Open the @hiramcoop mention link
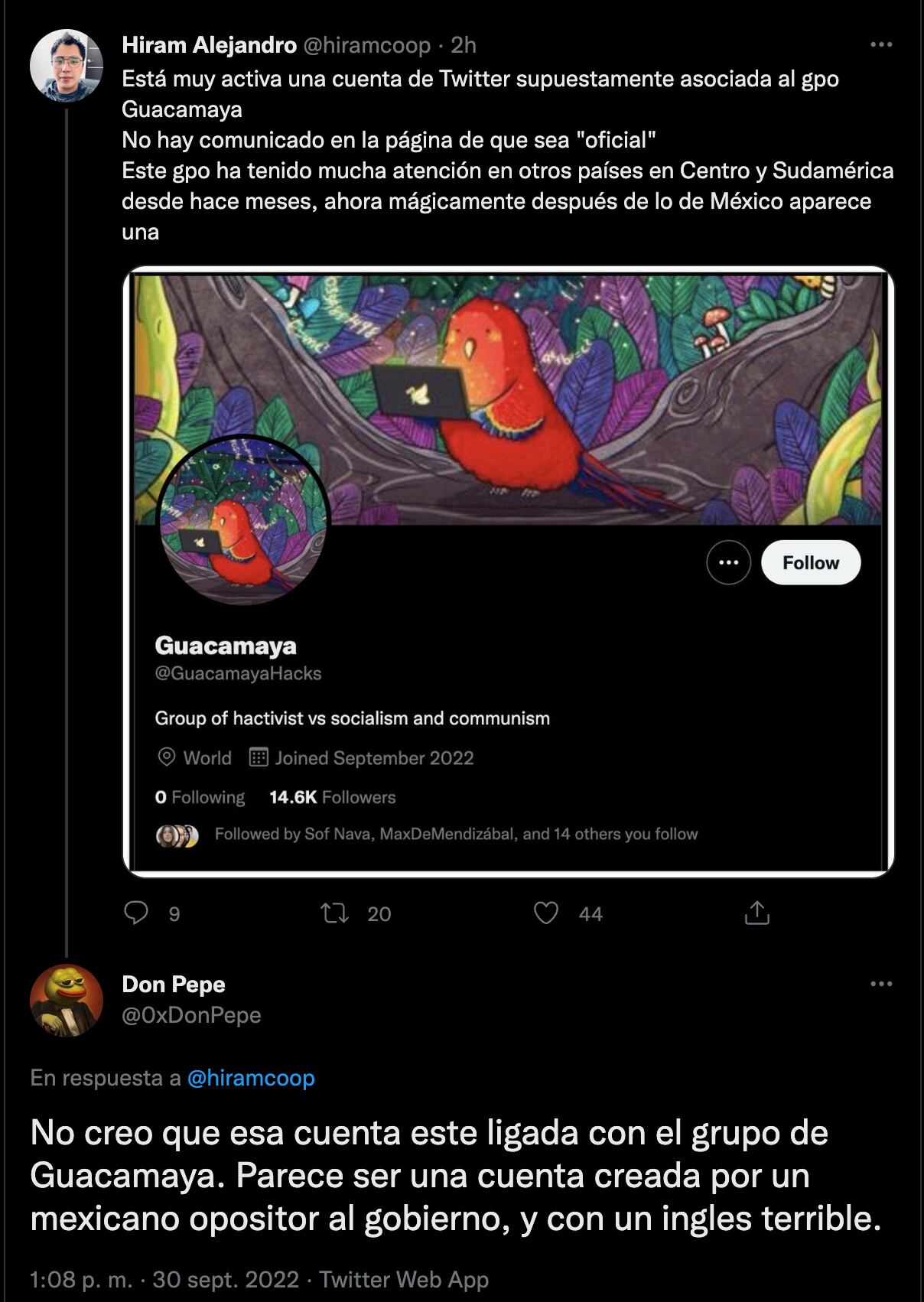924x1302 pixels. pyautogui.click(x=251, y=1078)
